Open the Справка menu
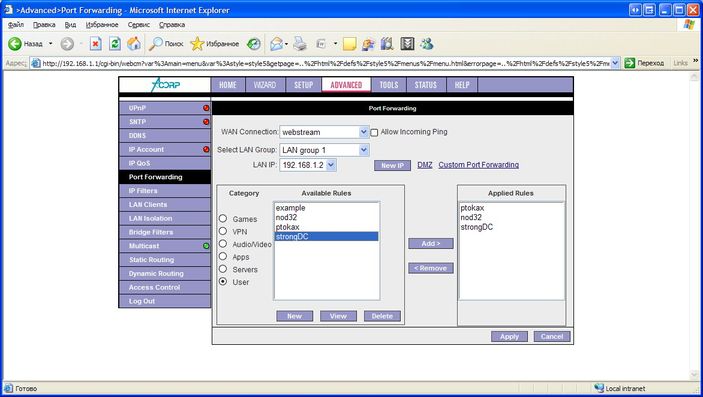Screen dimensions: 703x397 point(172,25)
